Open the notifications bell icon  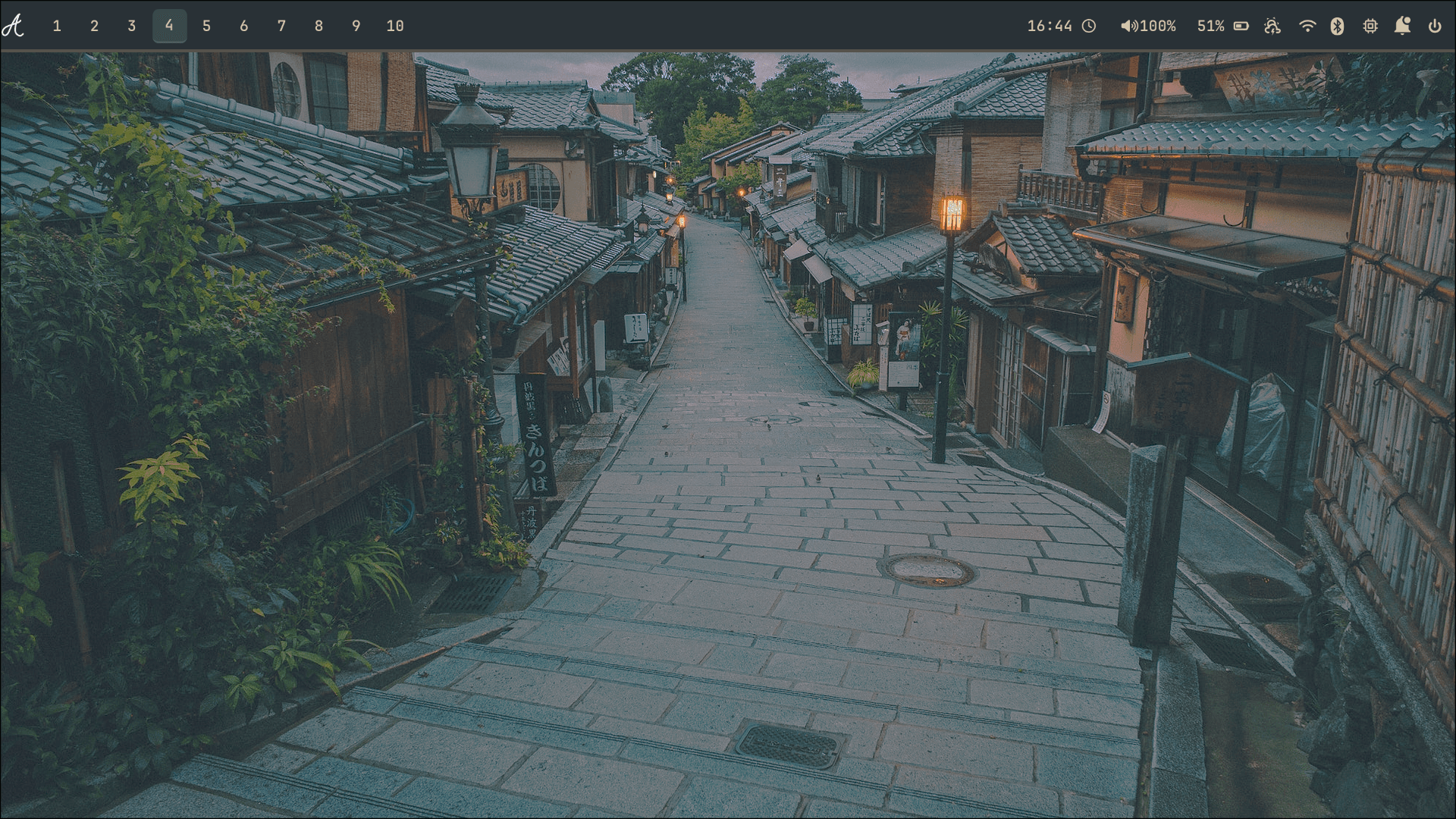point(1402,26)
